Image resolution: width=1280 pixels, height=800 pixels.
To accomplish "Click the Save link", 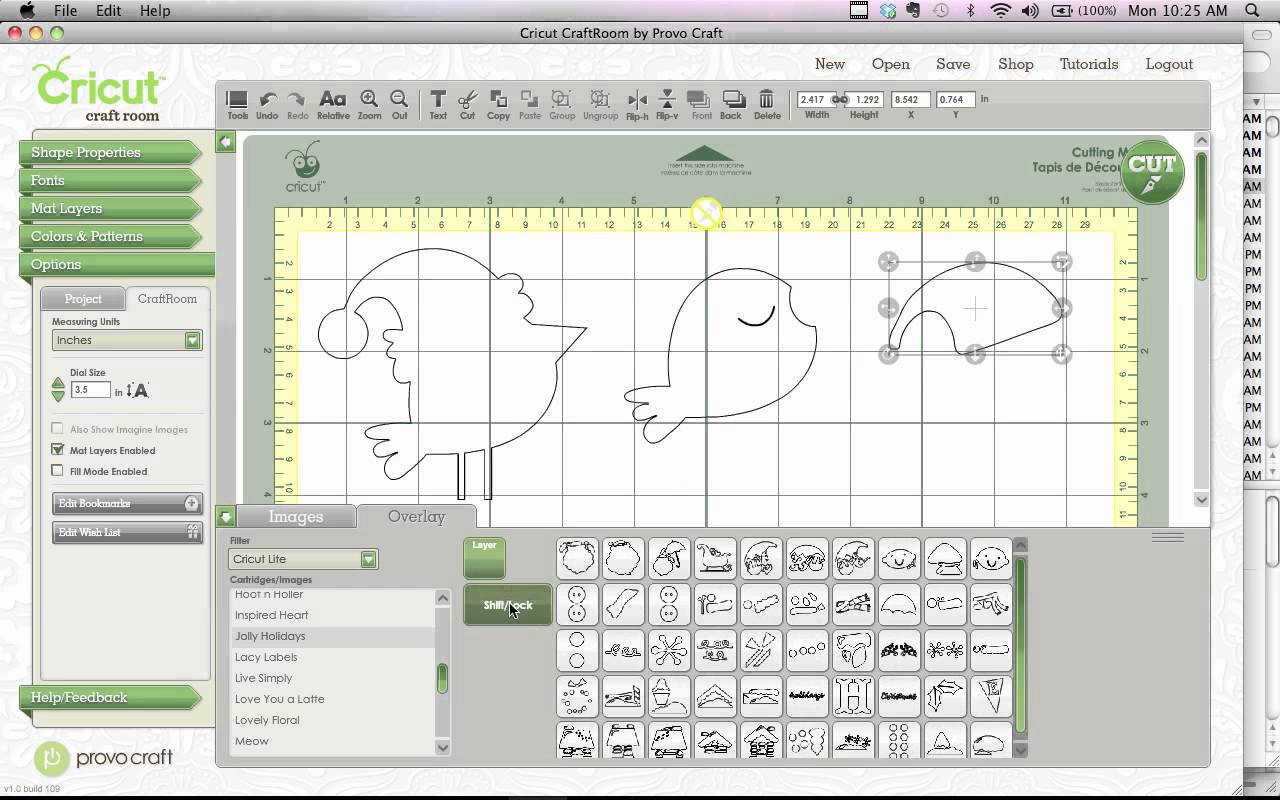I will [953, 64].
